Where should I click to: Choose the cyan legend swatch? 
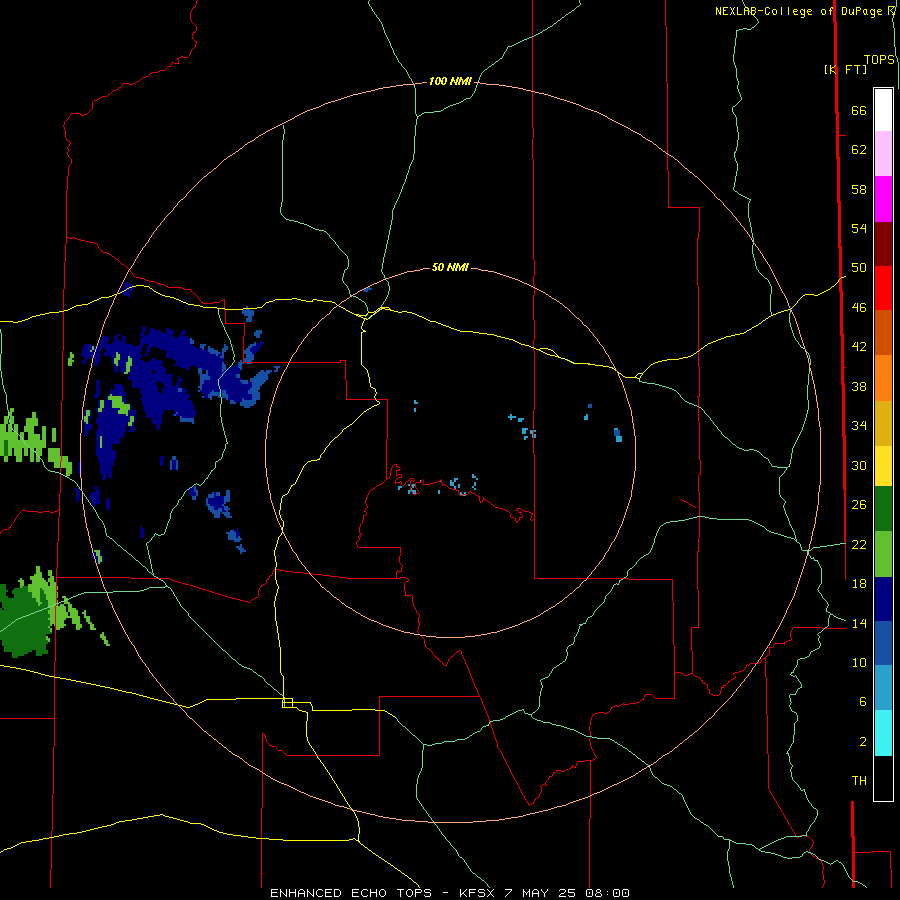(883, 733)
